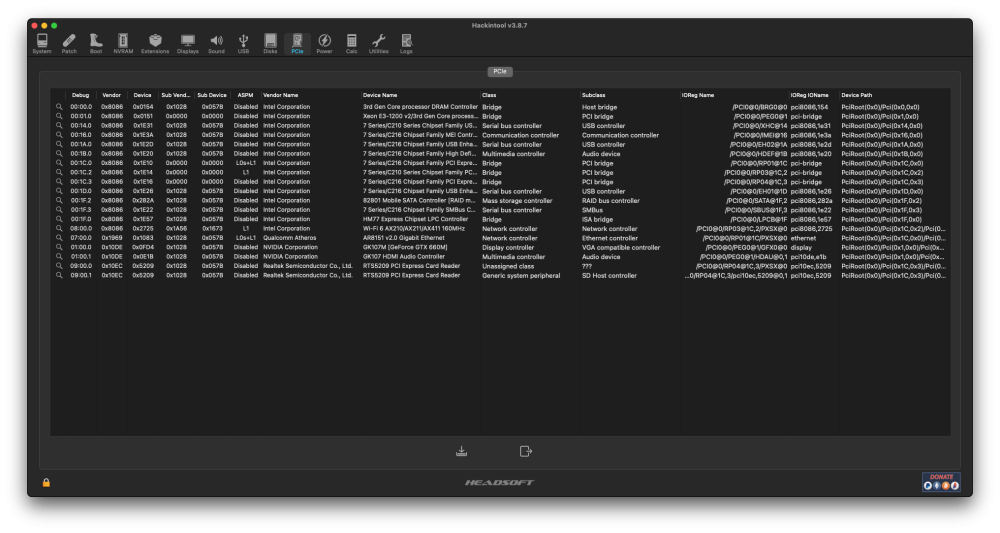Click the /PCI0@0/HDEF@1B IOReg name cell
The width and height of the screenshot is (1000, 533).
click(x=758, y=154)
